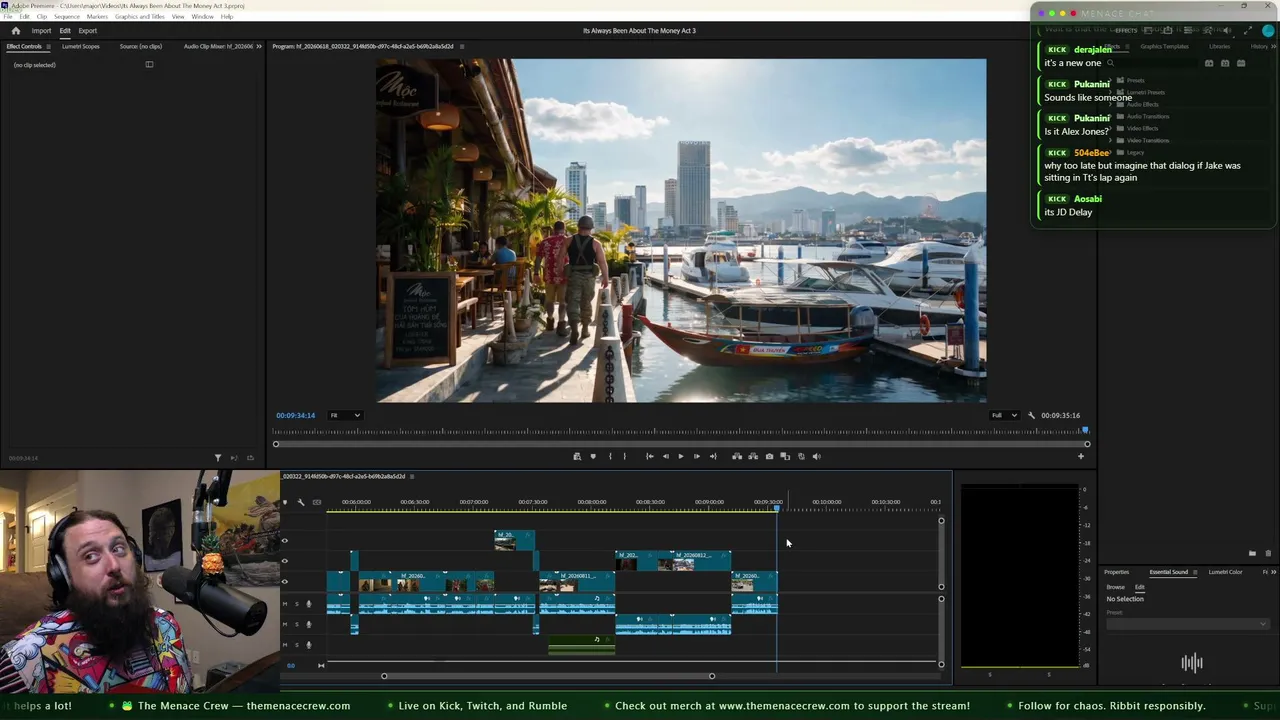Step forward one frame

pyautogui.click(x=697, y=457)
